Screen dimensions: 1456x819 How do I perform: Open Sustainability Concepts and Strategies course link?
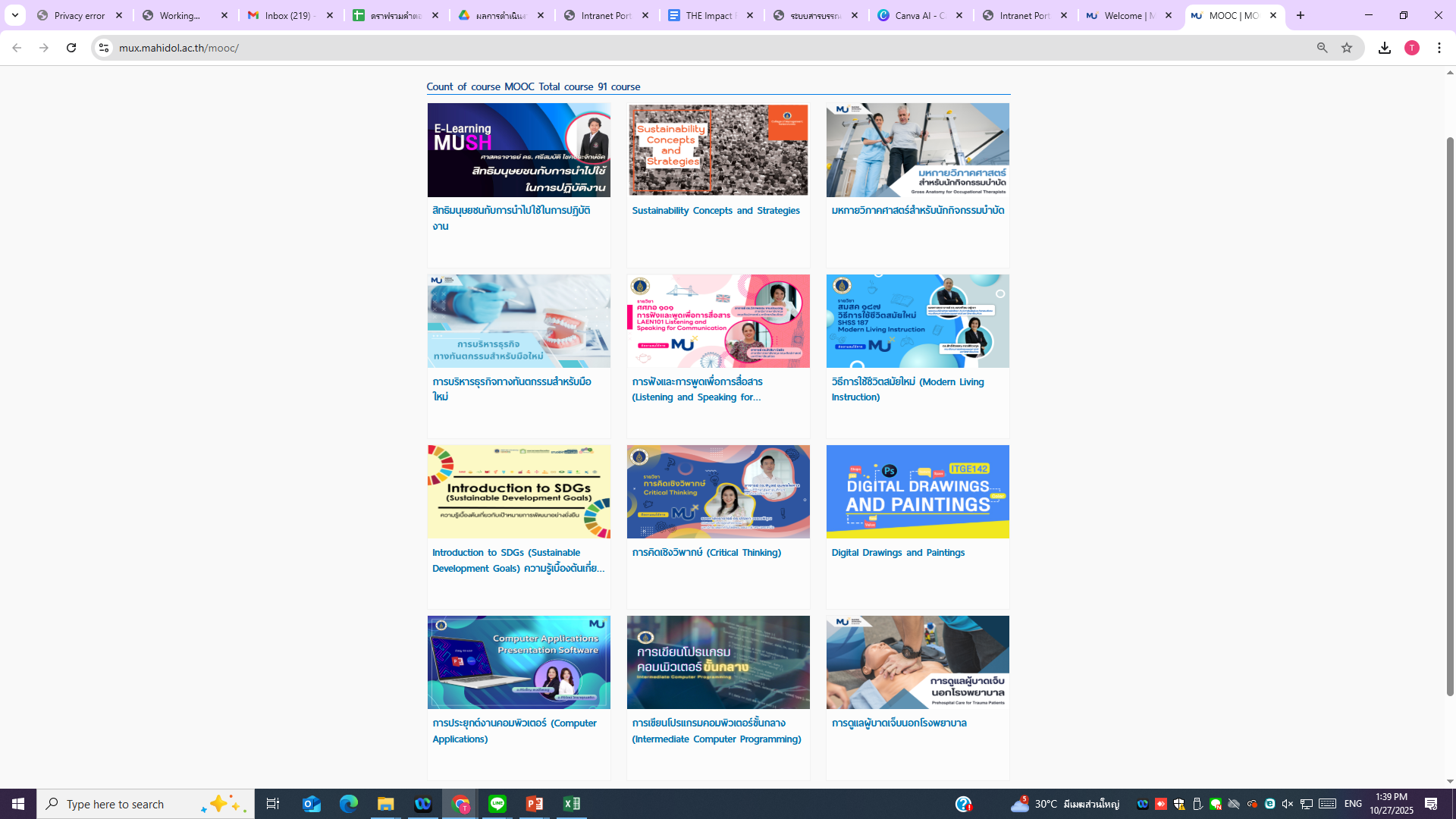click(x=715, y=211)
